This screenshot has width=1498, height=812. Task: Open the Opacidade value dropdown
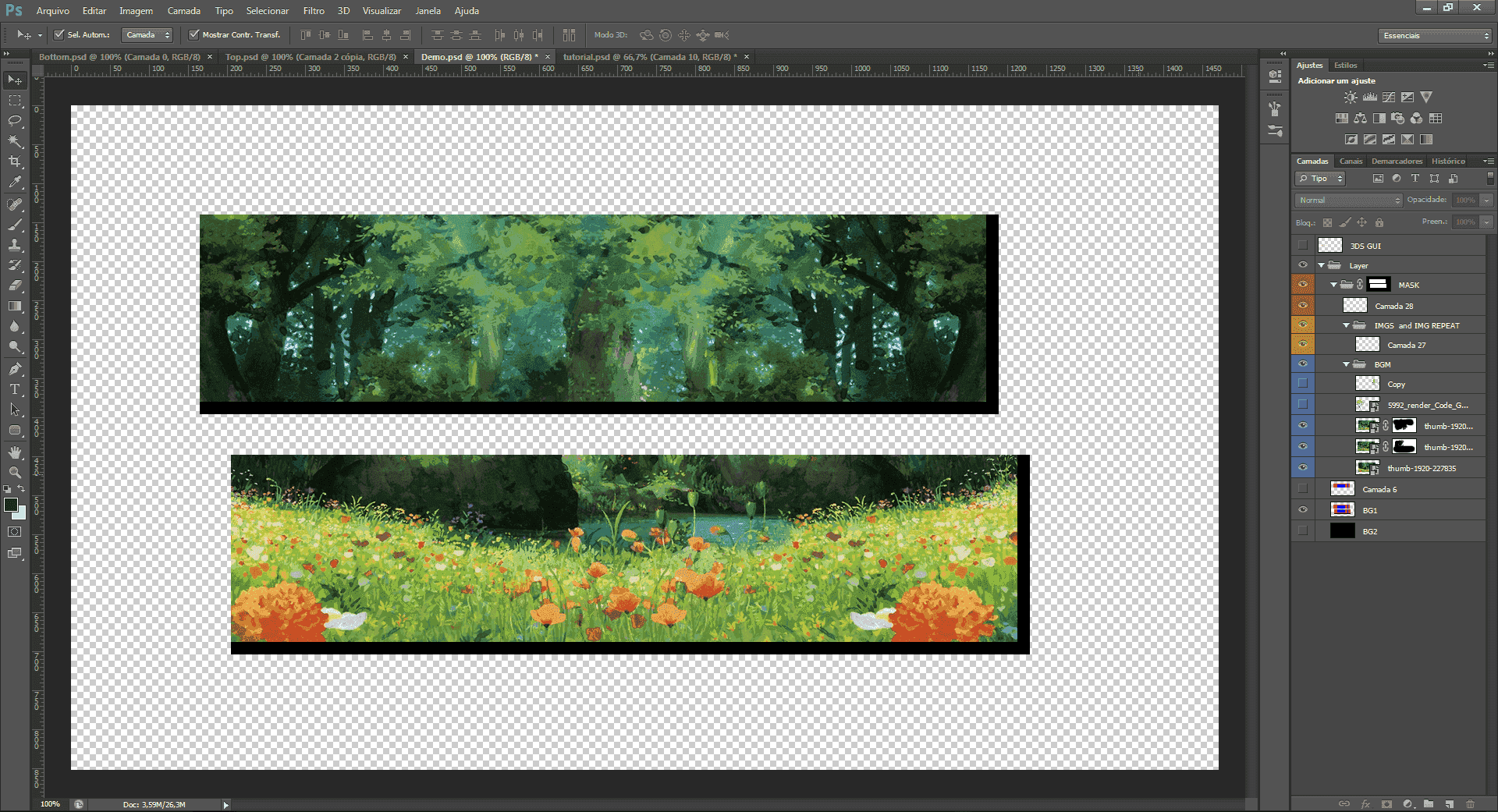click(x=1487, y=200)
